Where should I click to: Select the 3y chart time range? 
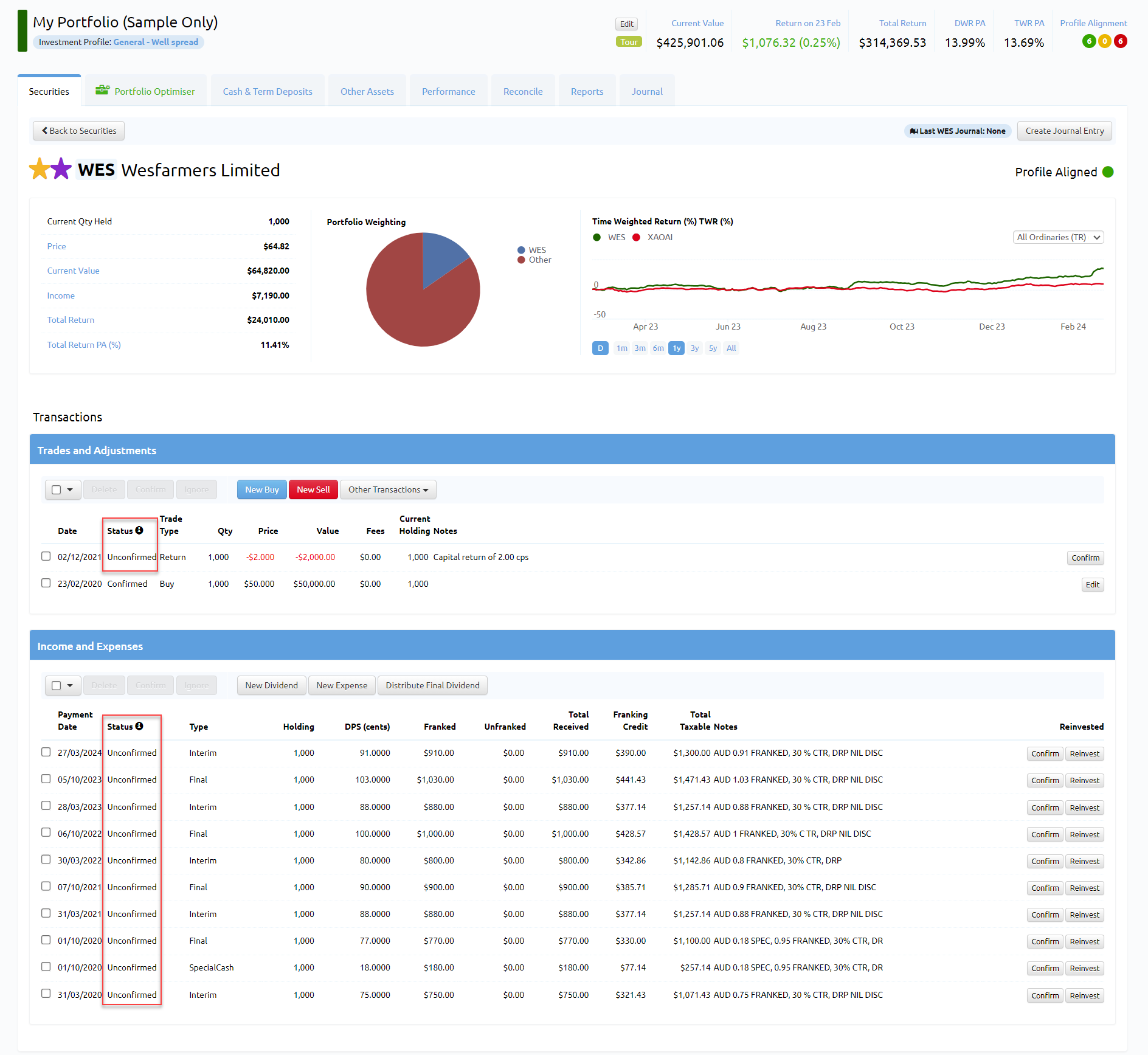click(x=694, y=348)
